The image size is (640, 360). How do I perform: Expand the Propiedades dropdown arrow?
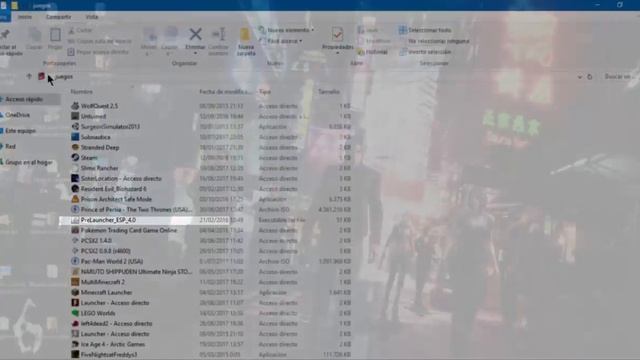click(x=337, y=53)
